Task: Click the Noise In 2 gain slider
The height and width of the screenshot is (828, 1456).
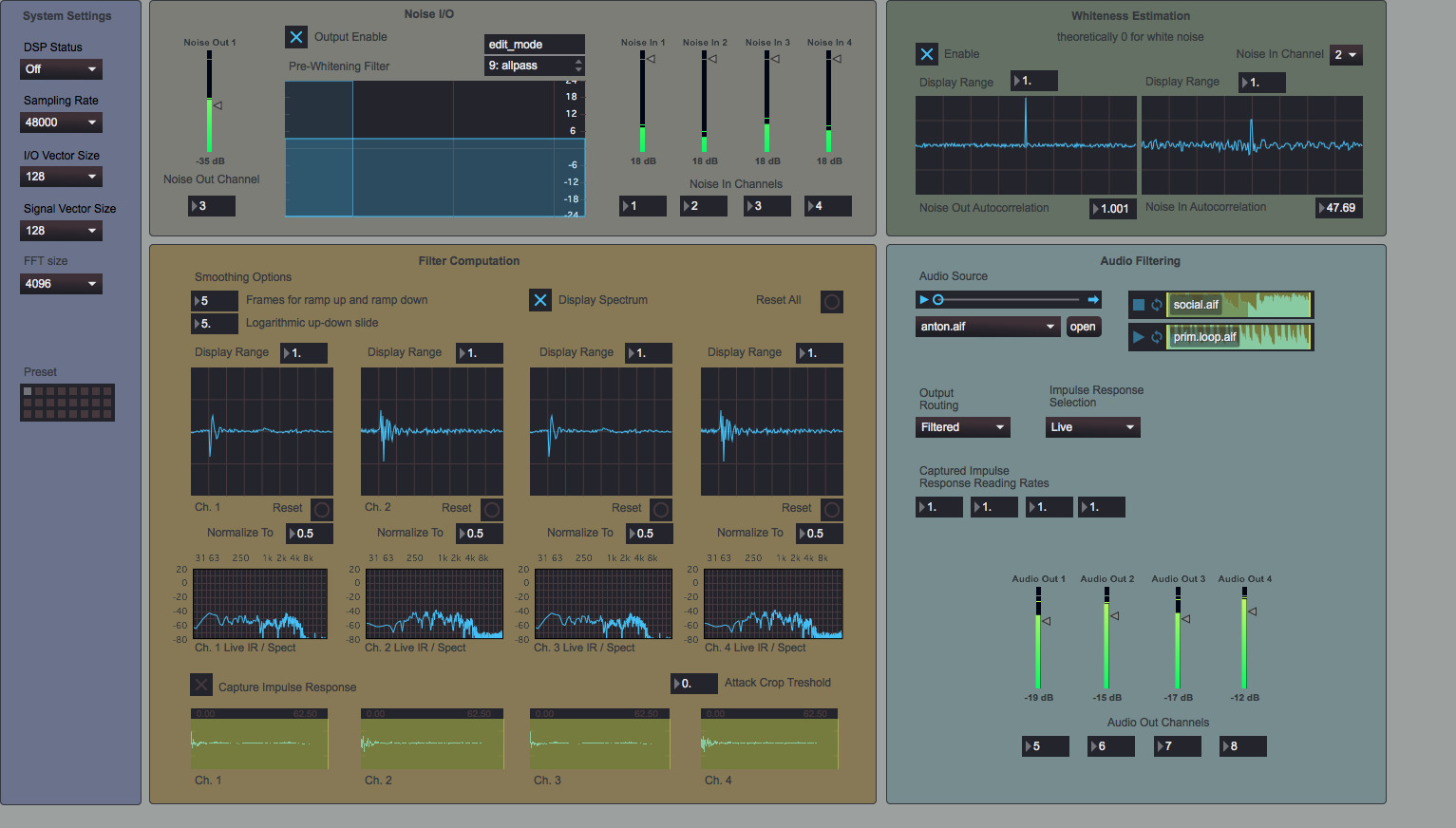Action: coord(707,102)
